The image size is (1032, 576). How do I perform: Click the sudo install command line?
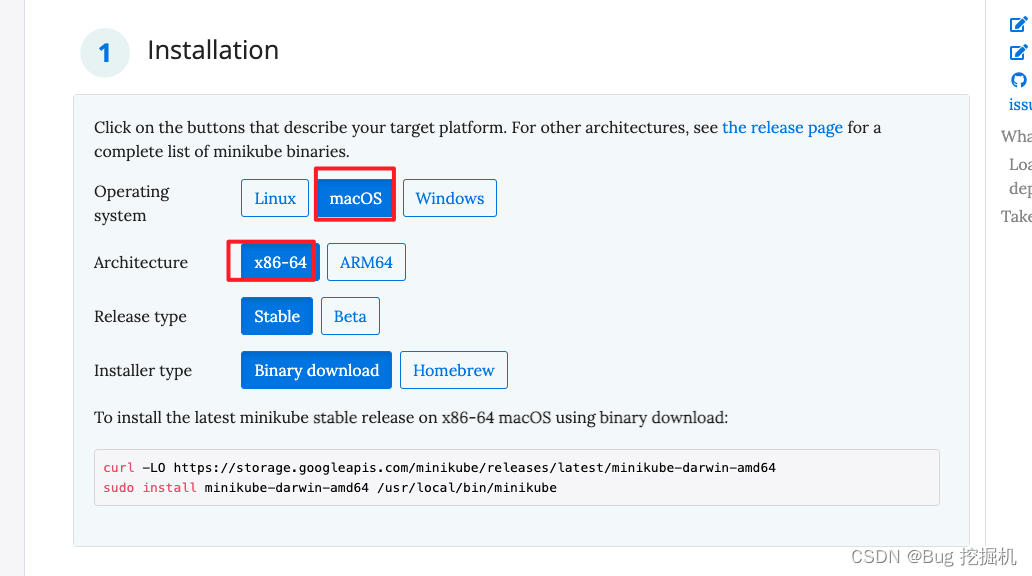pyautogui.click(x=330, y=488)
